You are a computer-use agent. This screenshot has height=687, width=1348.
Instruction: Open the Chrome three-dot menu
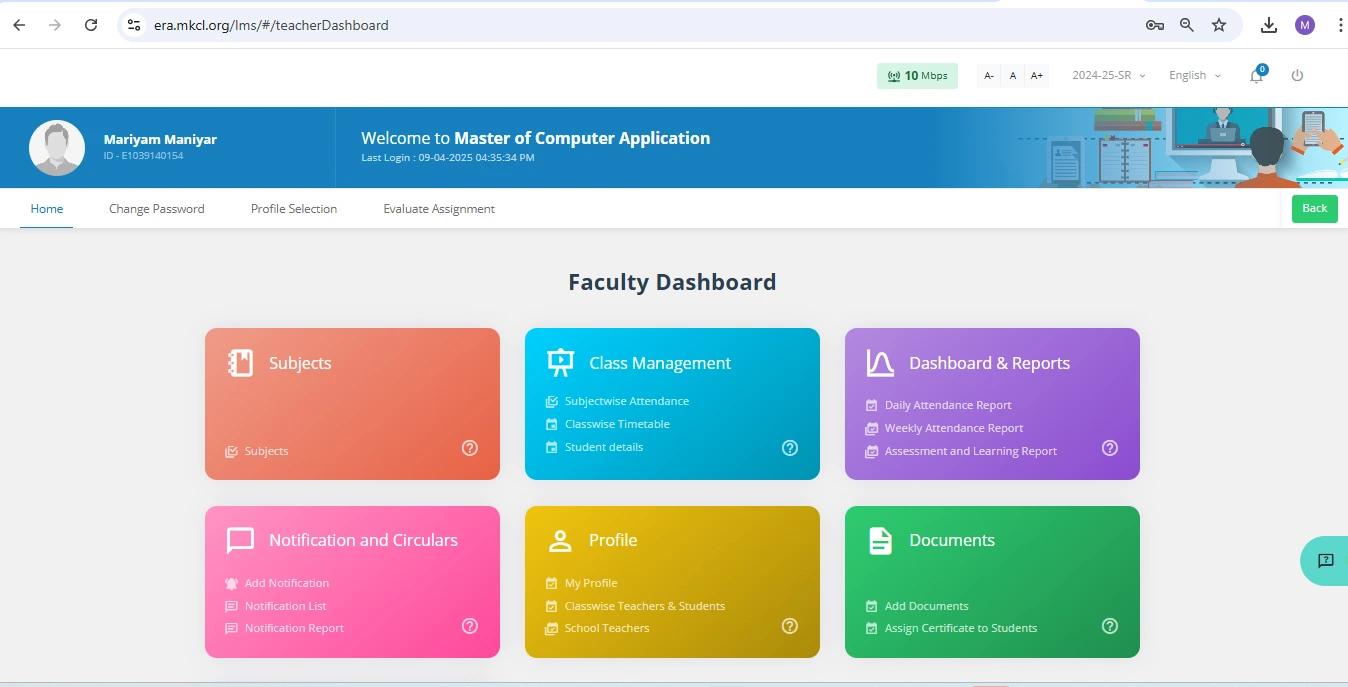(x=1340, y=25)
